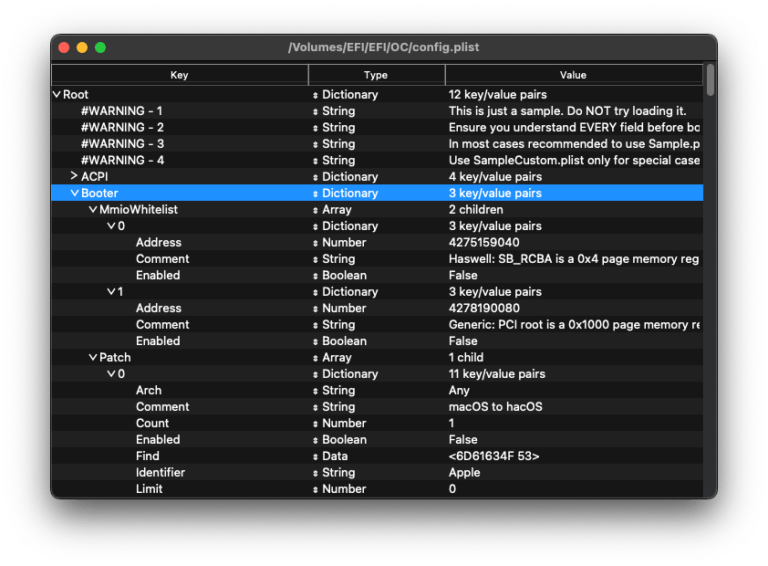768x566 pixels.
Task: Click the vertical scrollbar thumb
Action: (710, 81)
